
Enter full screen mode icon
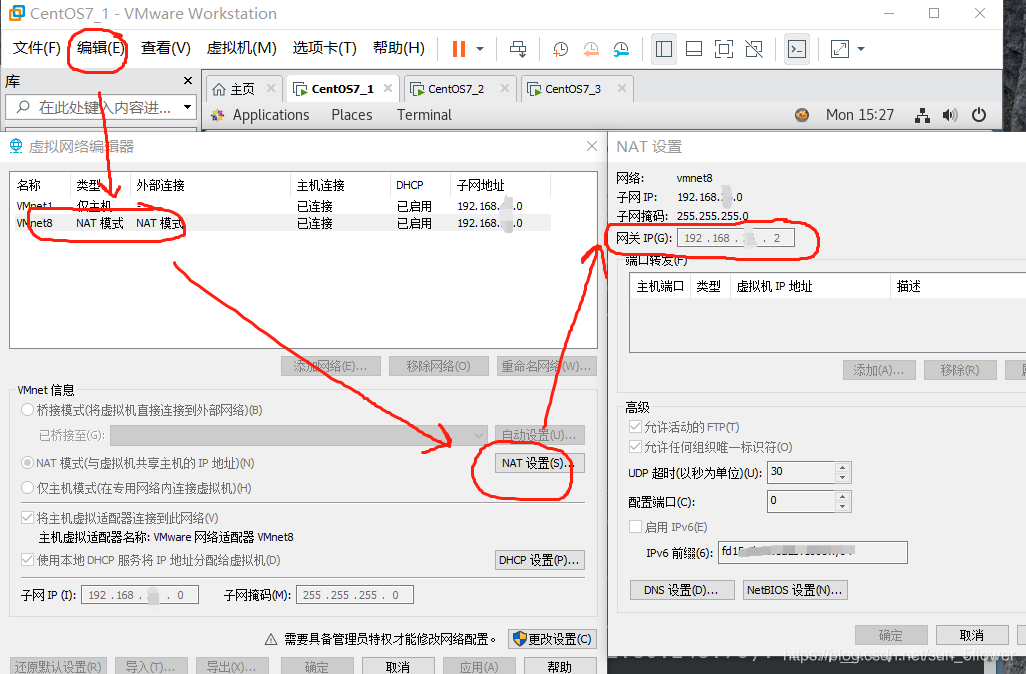pos(724,49)
